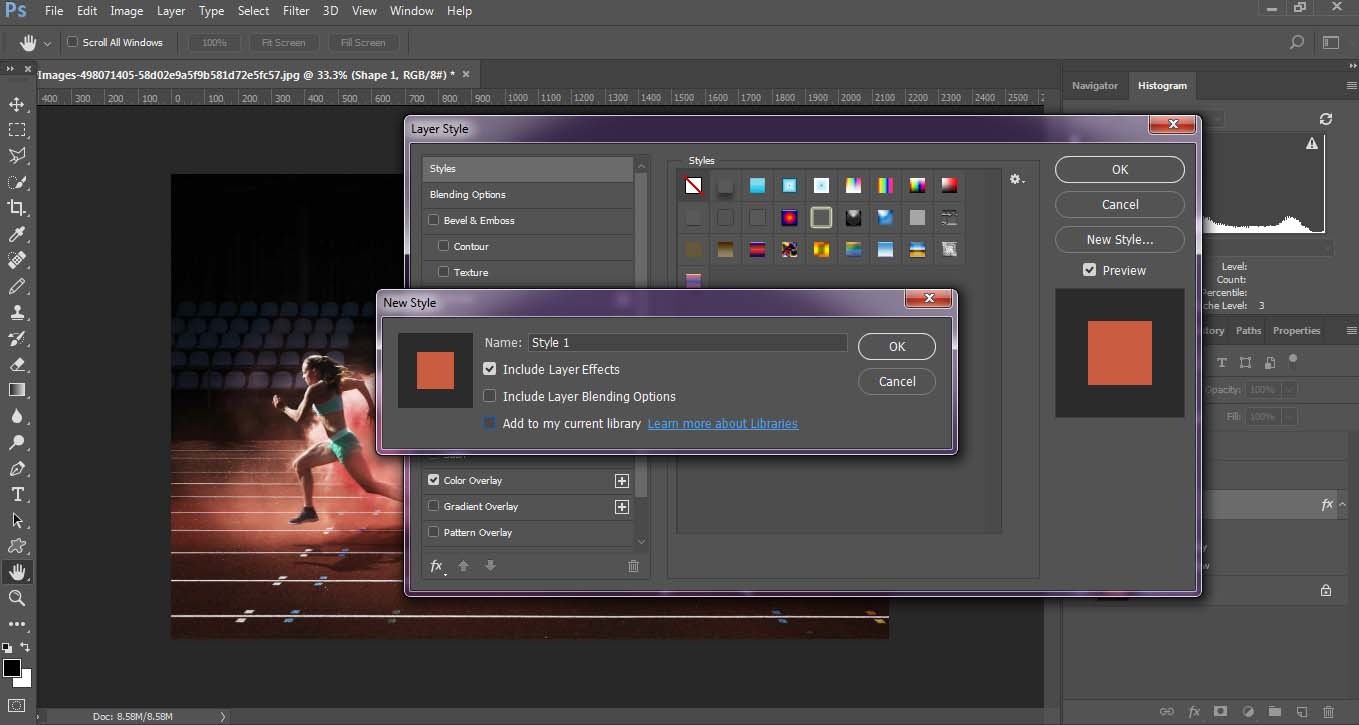This screenshot has height=725, width=1359.
Task: Click the plus button beside Color Overlay
Action: click(x=622, y=481)
